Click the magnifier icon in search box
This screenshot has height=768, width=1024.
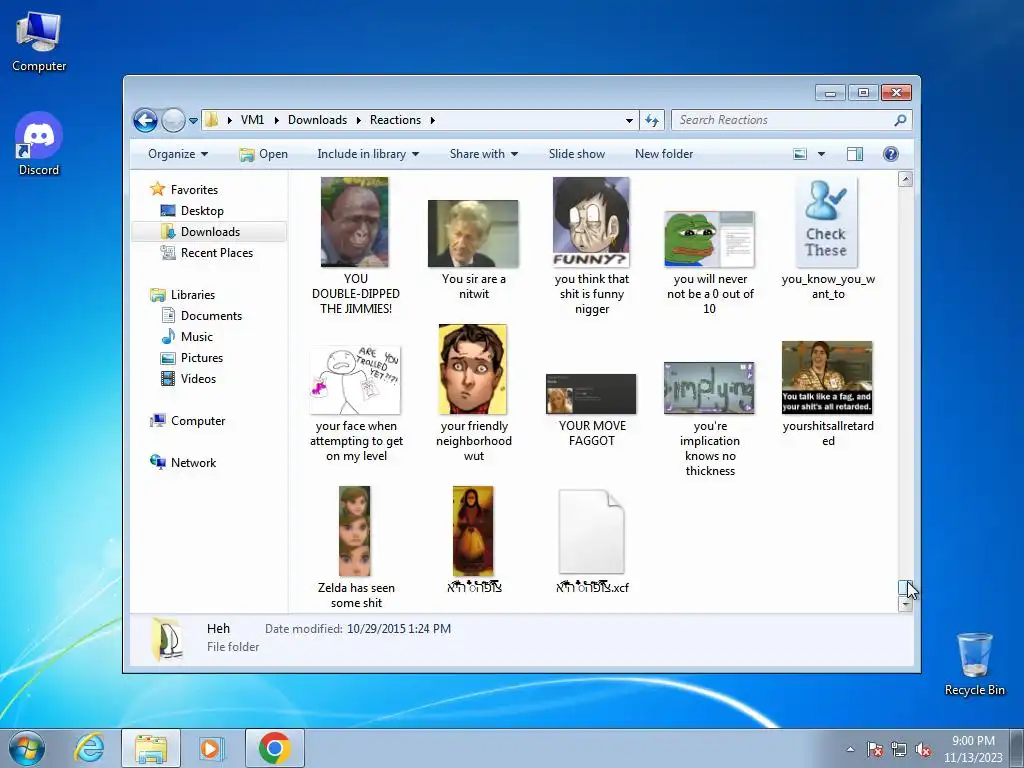[901, 120]
